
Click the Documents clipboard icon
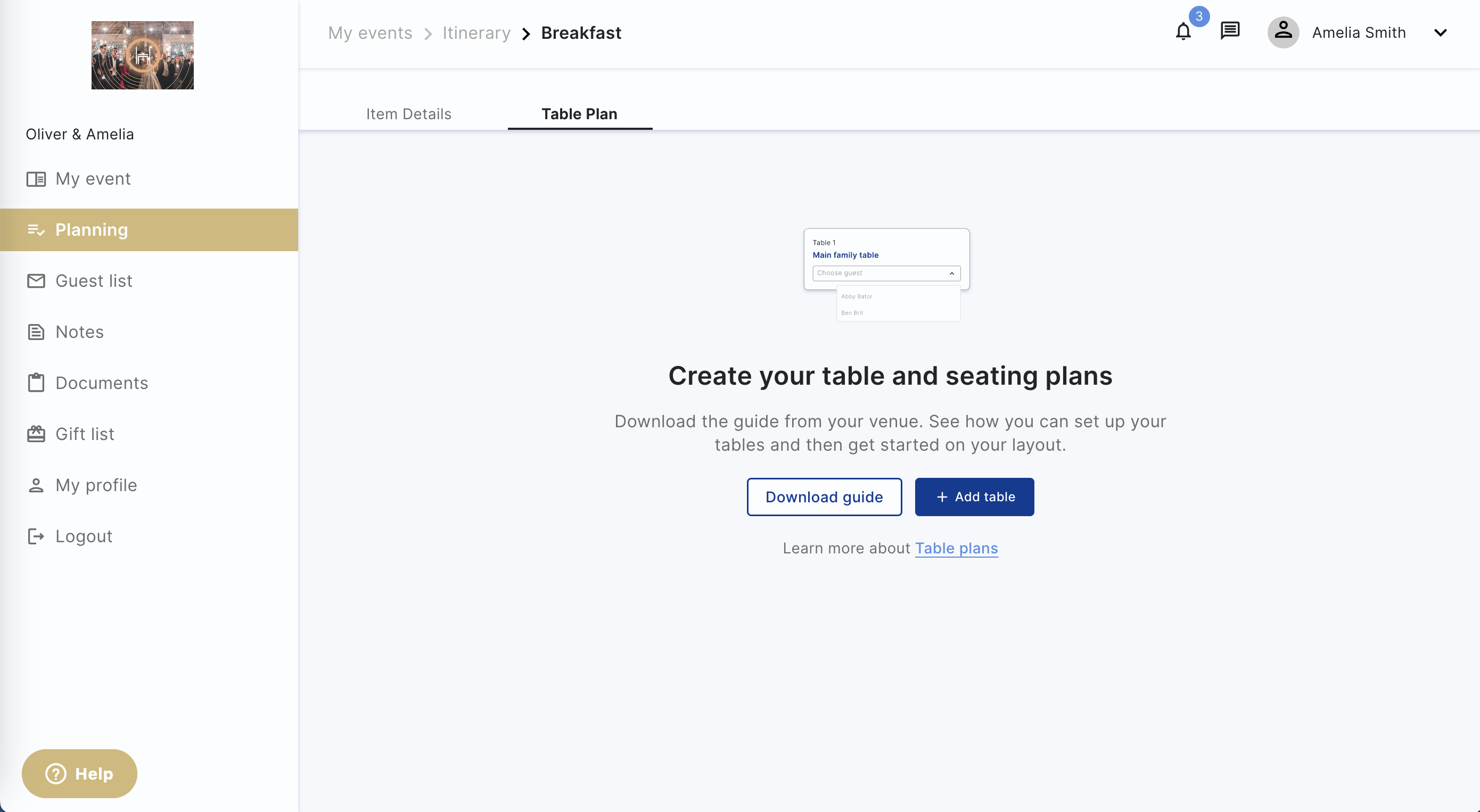(37, 383)
